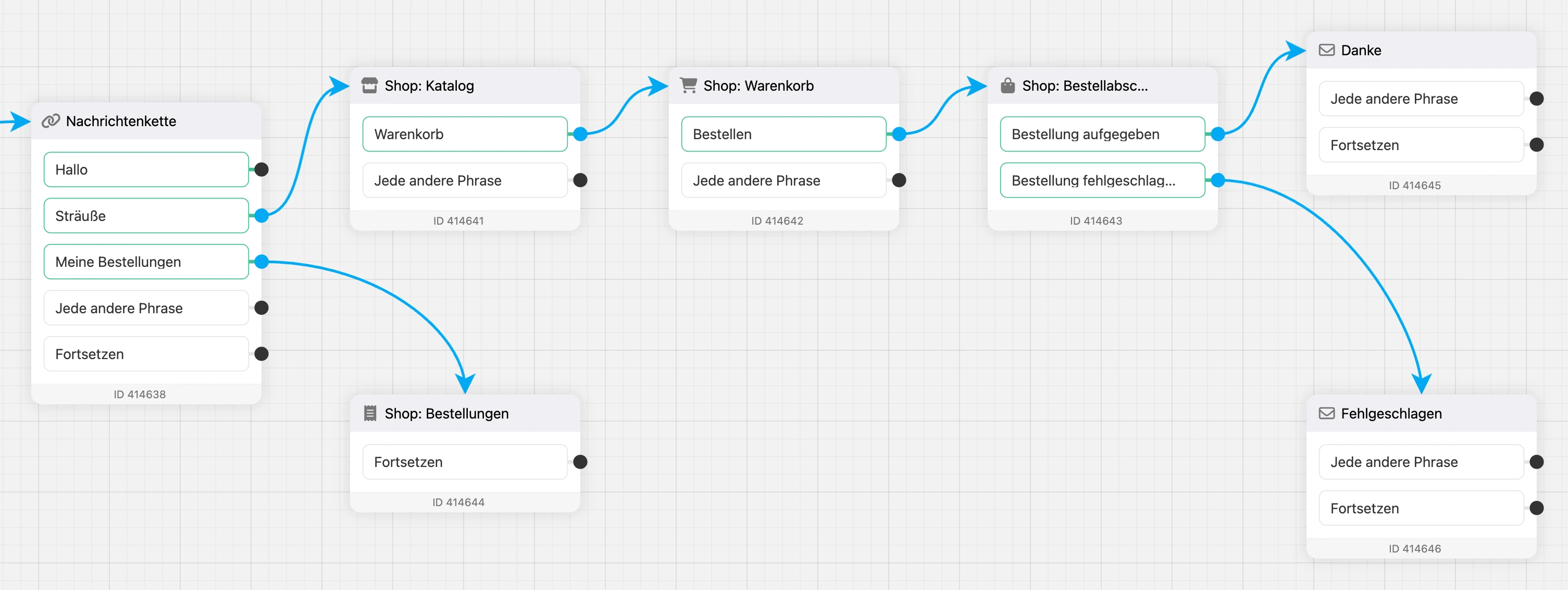
Task: Click the Bestellung aufgegeben option
Action: tap(1102, 134)
